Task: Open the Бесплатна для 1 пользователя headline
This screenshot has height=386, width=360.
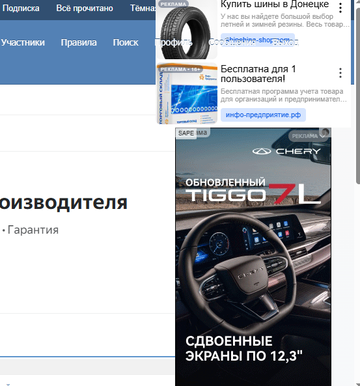Action: click(258, 74)
